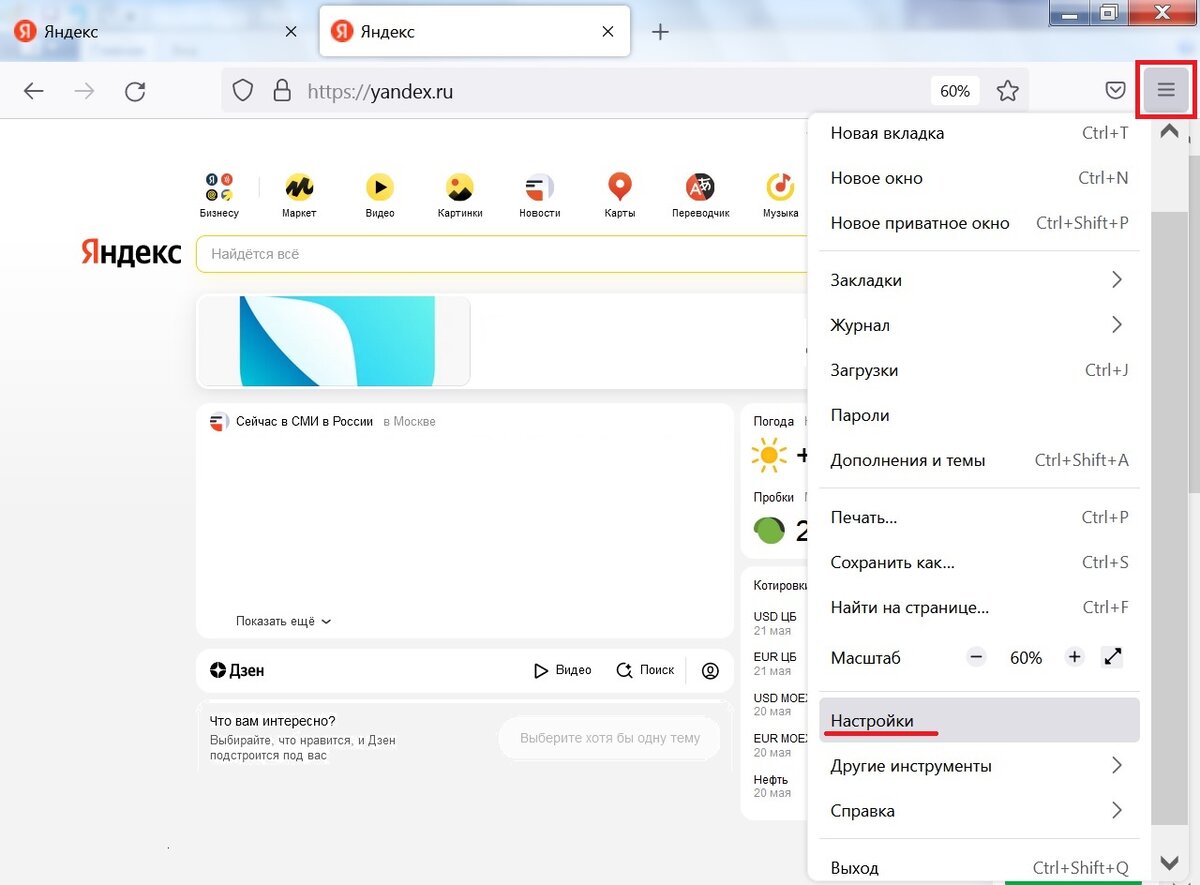Select Новое окно menu item
This screenshot has height=885, width=1200.
click(x=979, y=178)
